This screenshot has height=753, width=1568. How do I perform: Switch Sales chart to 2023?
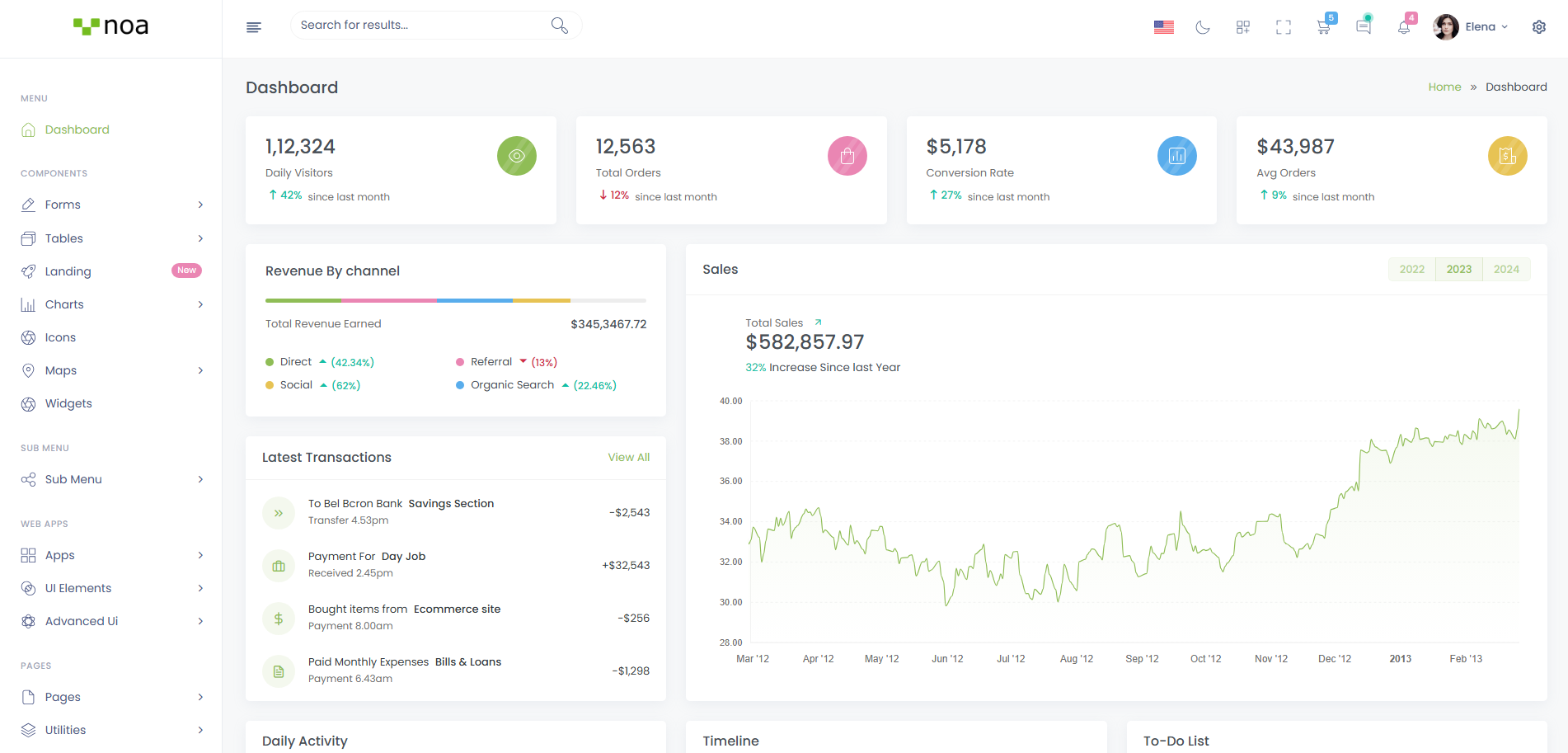1459,269
